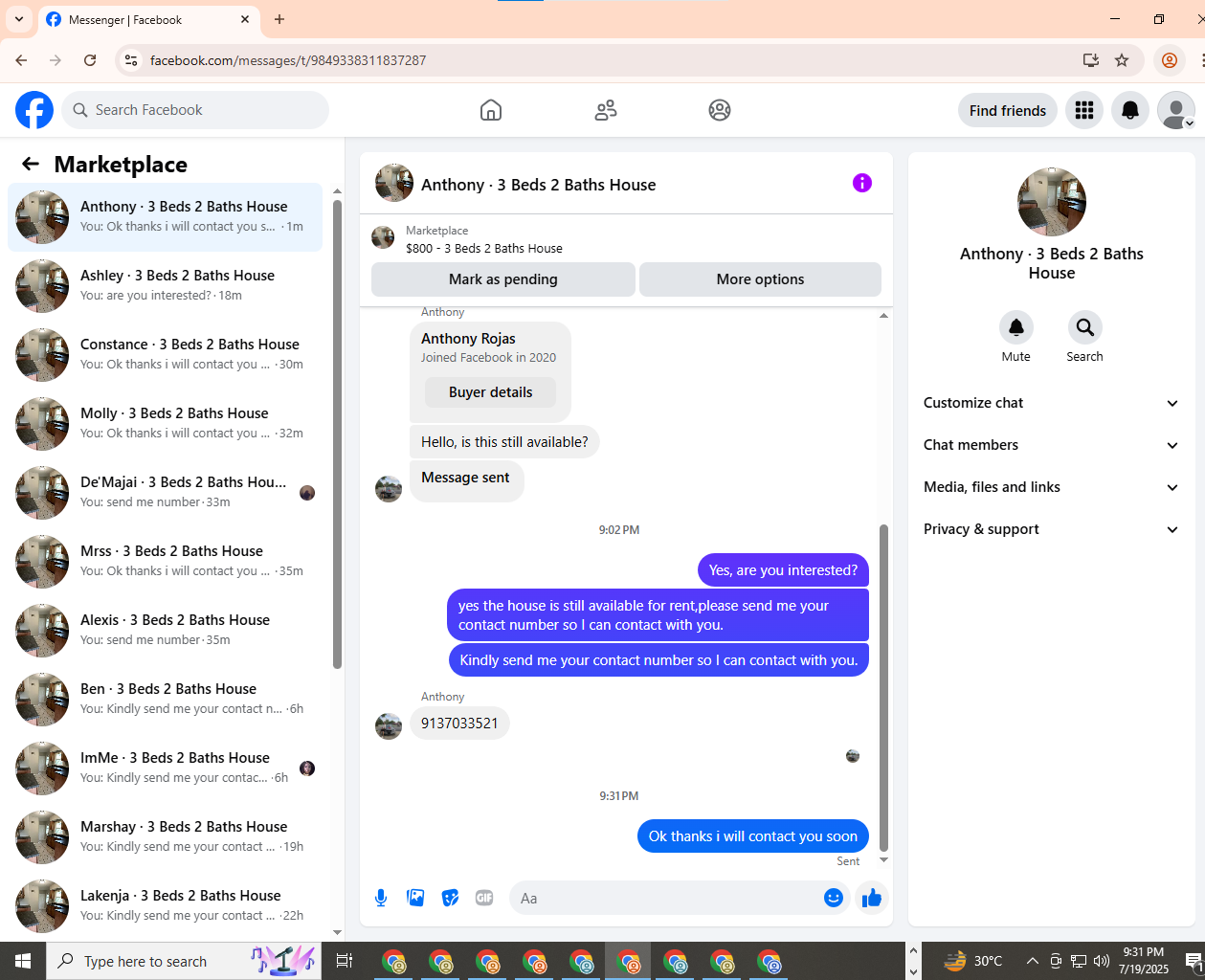This screenshot has height=980, width=1205.
Task: Open the De'Majai conversation
Action: pos(166,493)
